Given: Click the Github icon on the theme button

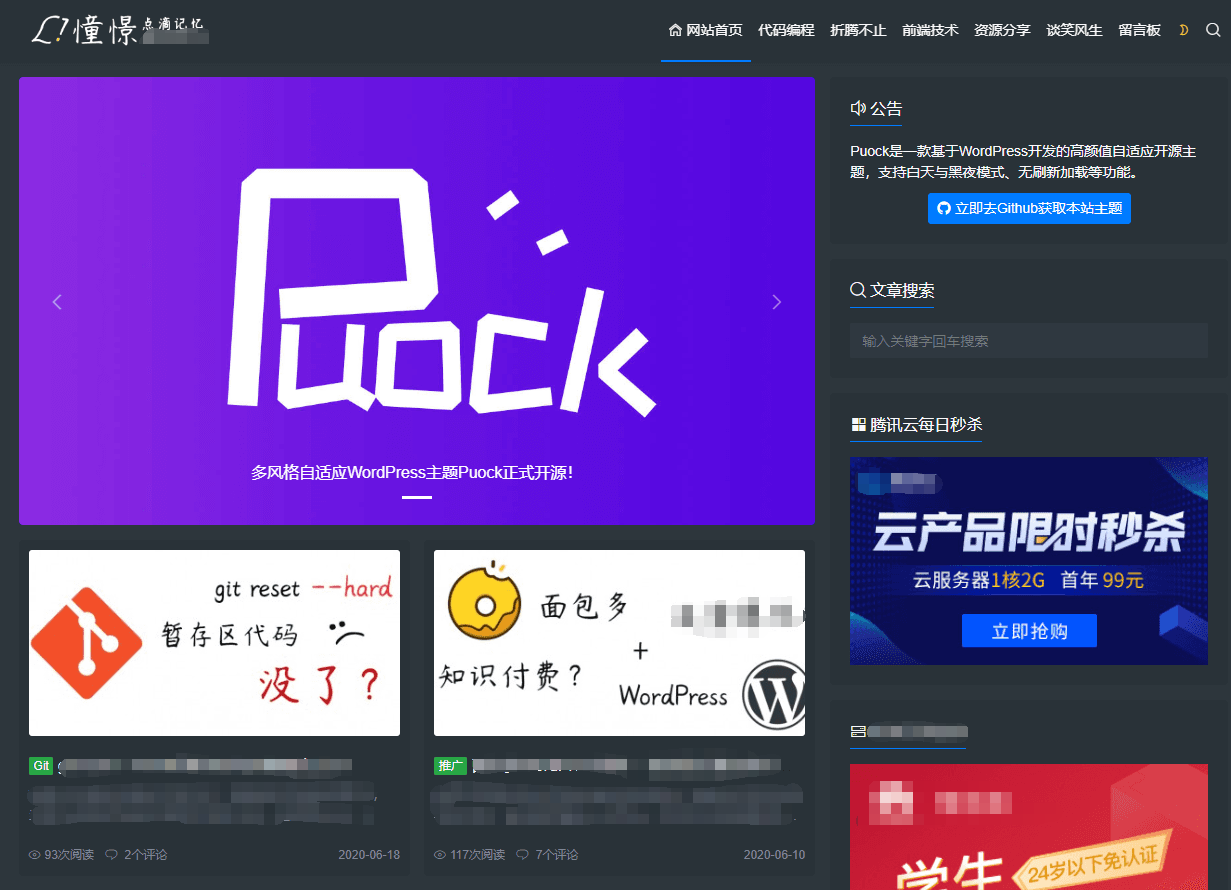Looking at the screenshot, I should click(944, 208).
